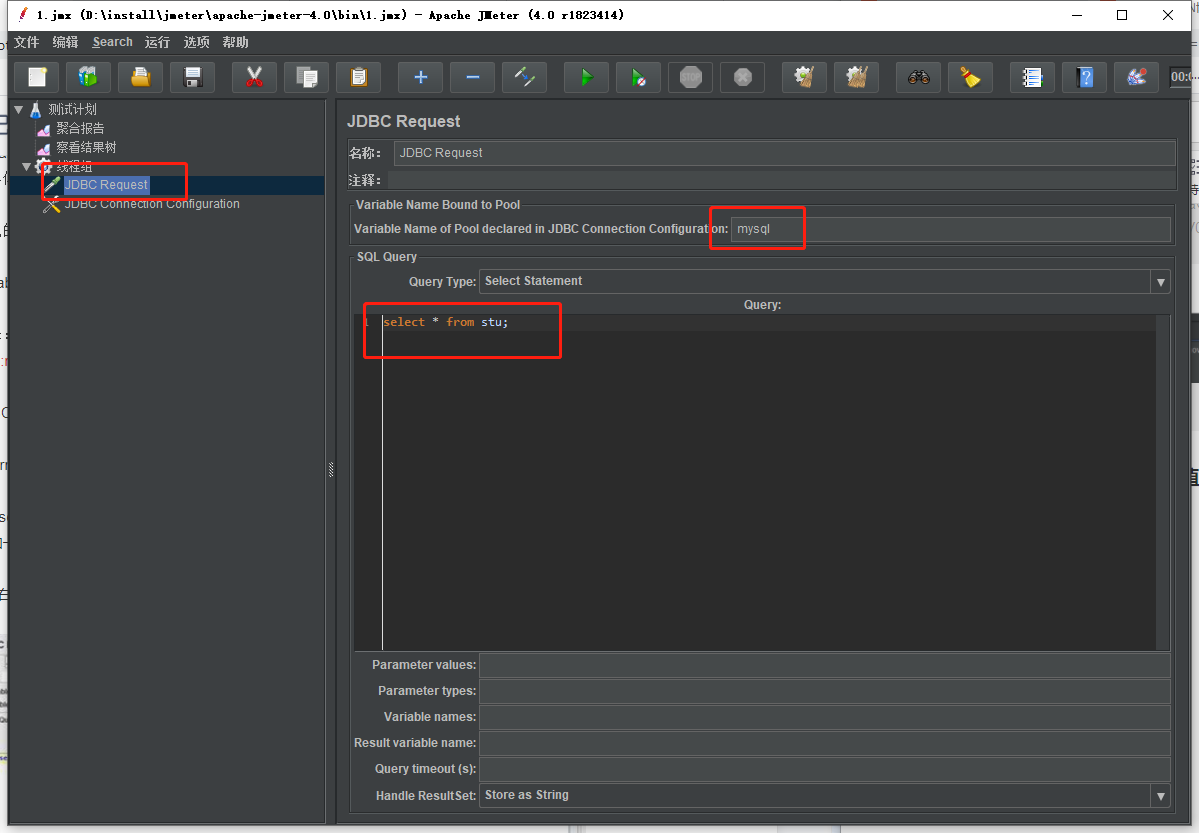Screen dimensions: 1199x833
Task: Save the test plan with floppy icon
Action: [x=193, y=77]
